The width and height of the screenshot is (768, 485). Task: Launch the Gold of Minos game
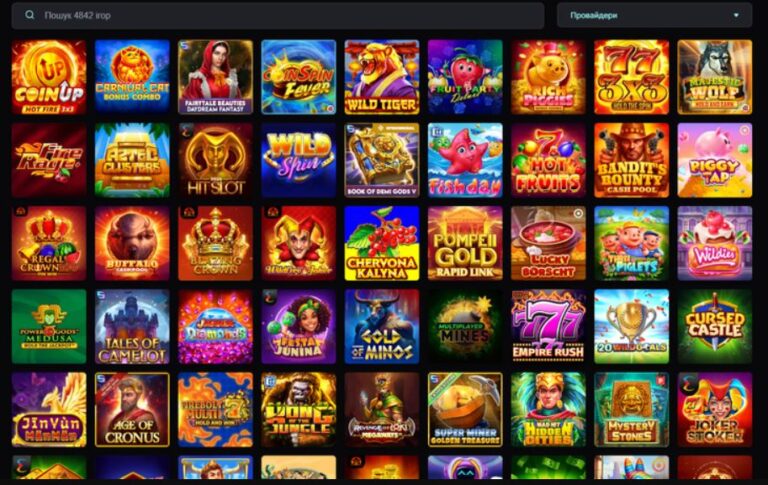[x=382, y=326]
